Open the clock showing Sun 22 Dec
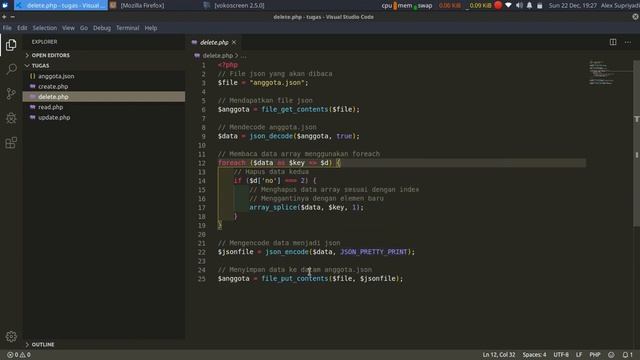This screenshot has height=360, width=640. pos(572,5)
